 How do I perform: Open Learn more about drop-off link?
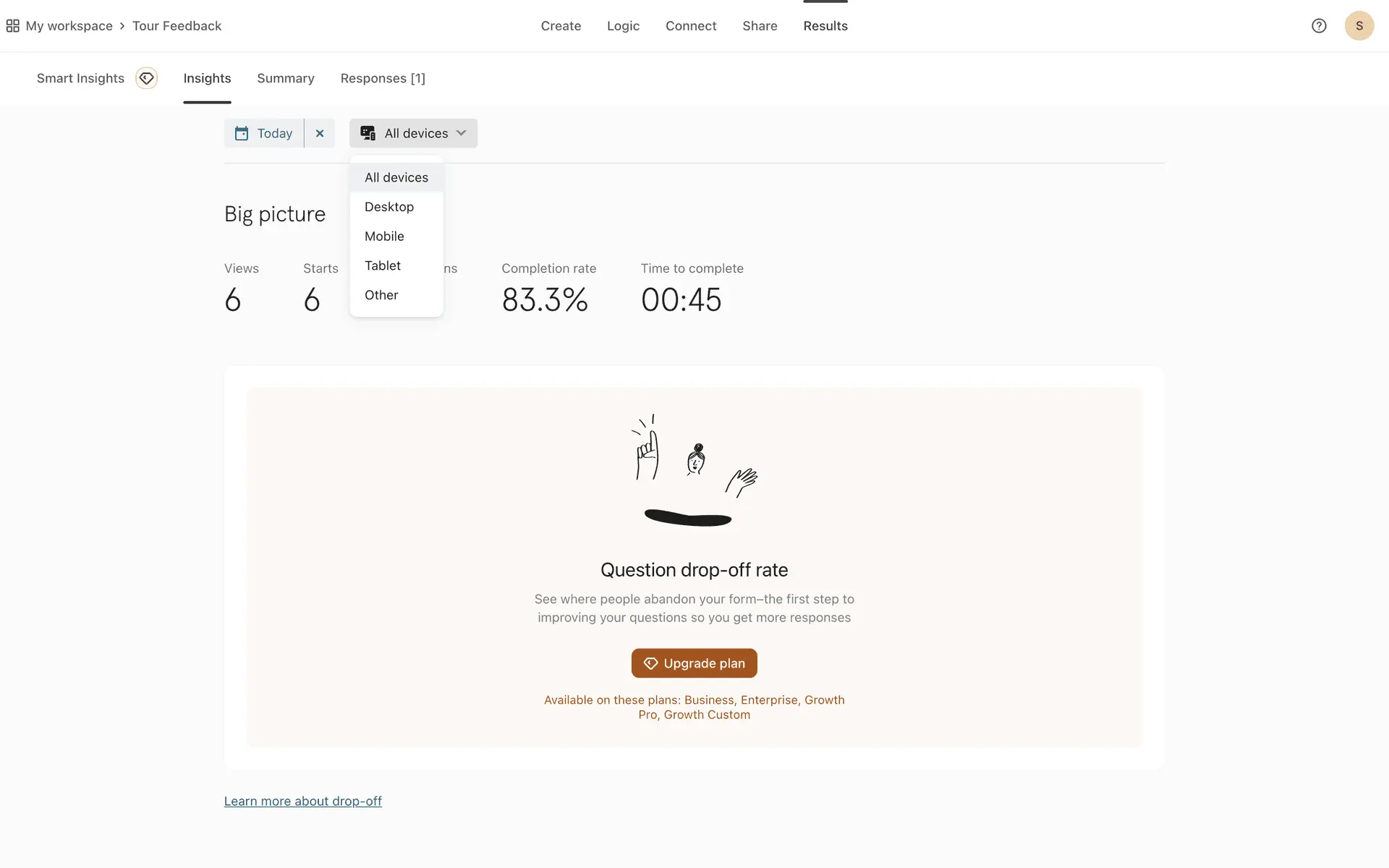(x=302, y=801)
